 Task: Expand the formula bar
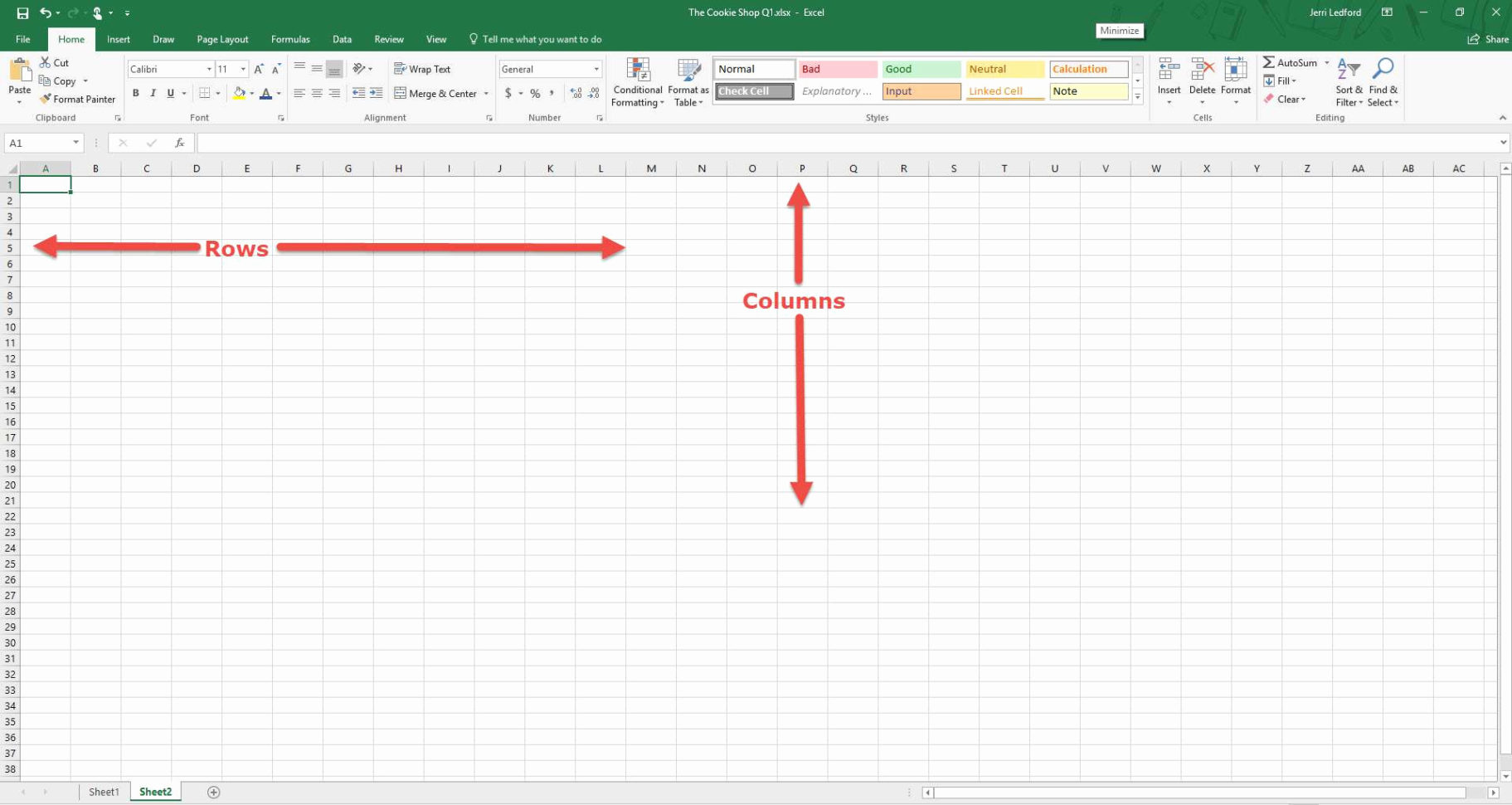tap(1503, 143)
